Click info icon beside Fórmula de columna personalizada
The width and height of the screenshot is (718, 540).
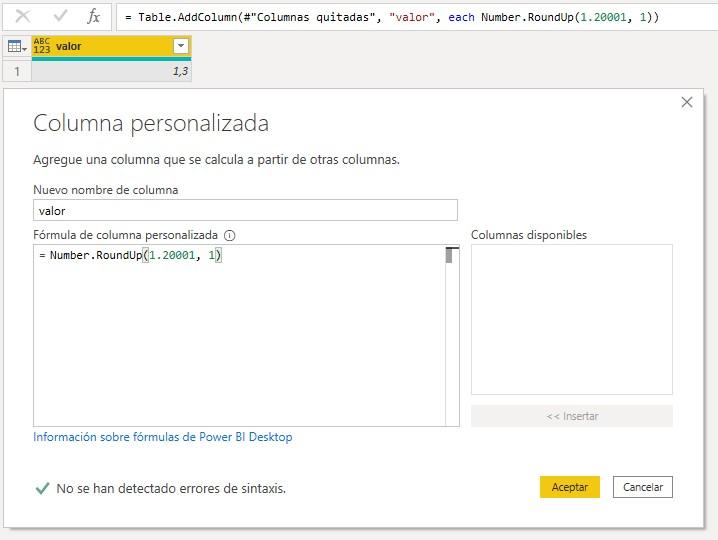230,236
